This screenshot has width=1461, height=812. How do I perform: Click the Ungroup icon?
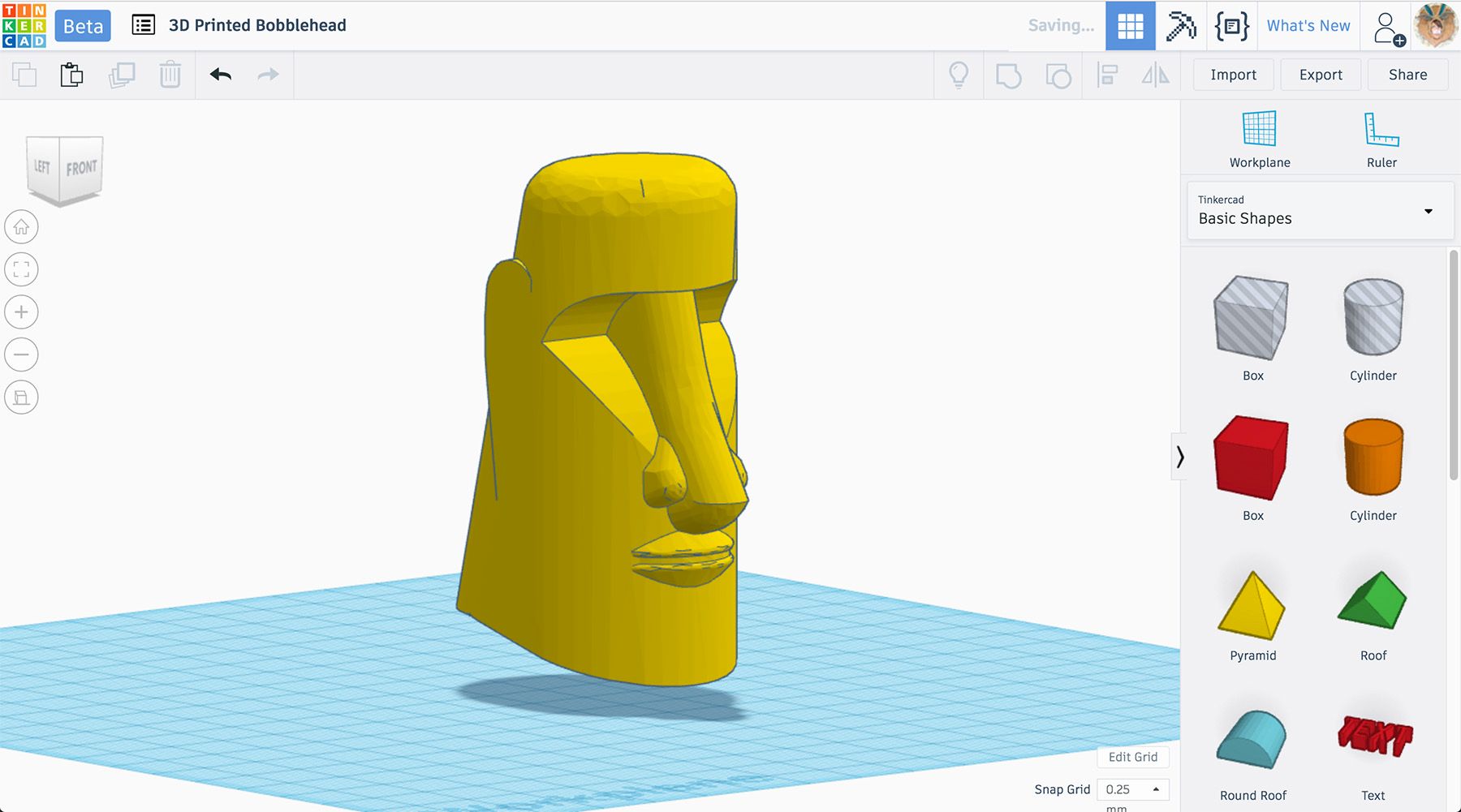coord(1058,75)
